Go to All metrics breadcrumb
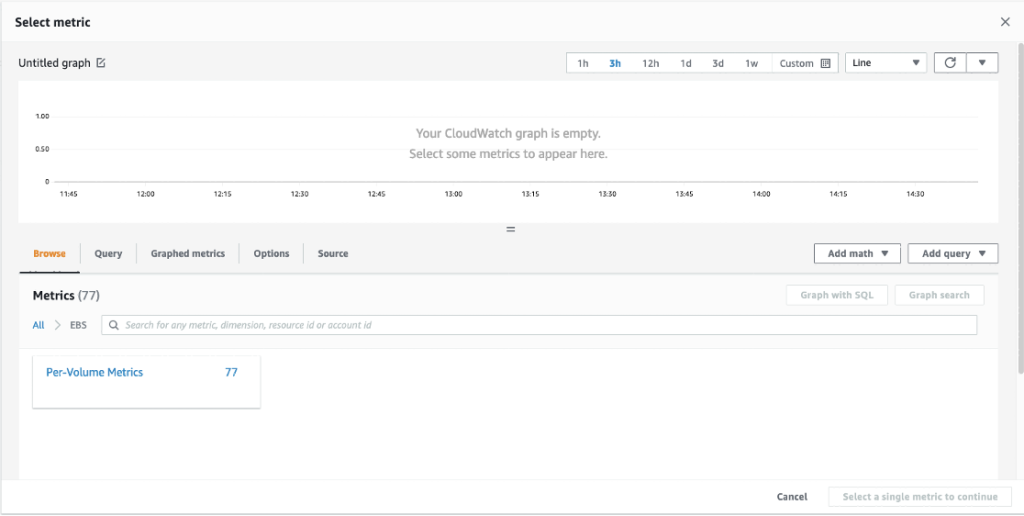This screenshot has height=516, width=1024. click(39, 325)
